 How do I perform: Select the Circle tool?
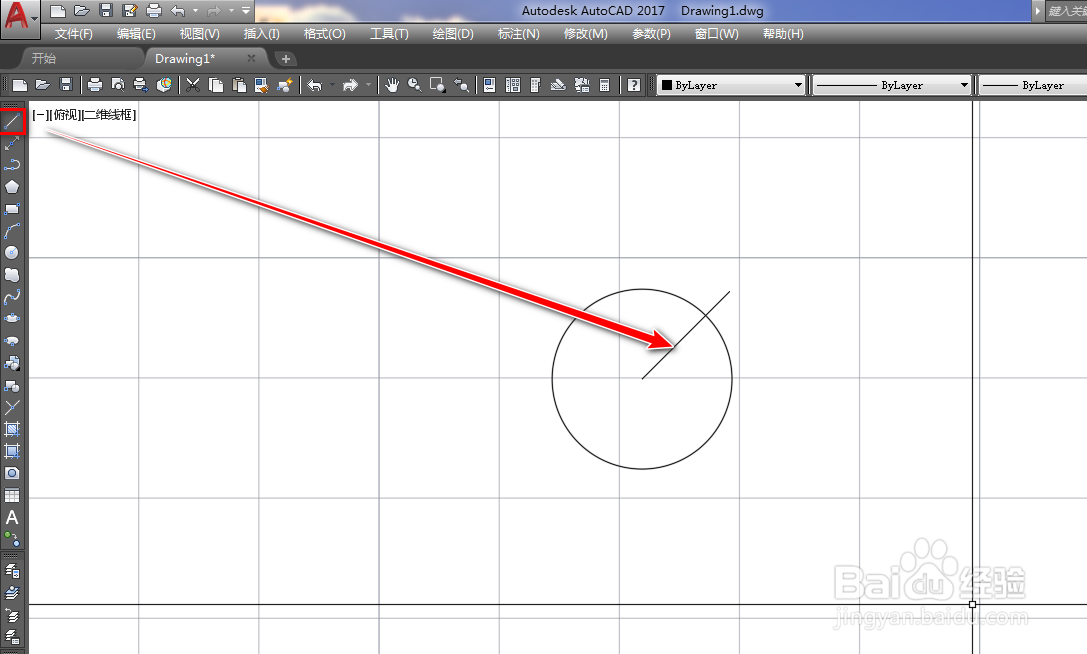pos(12,252)
